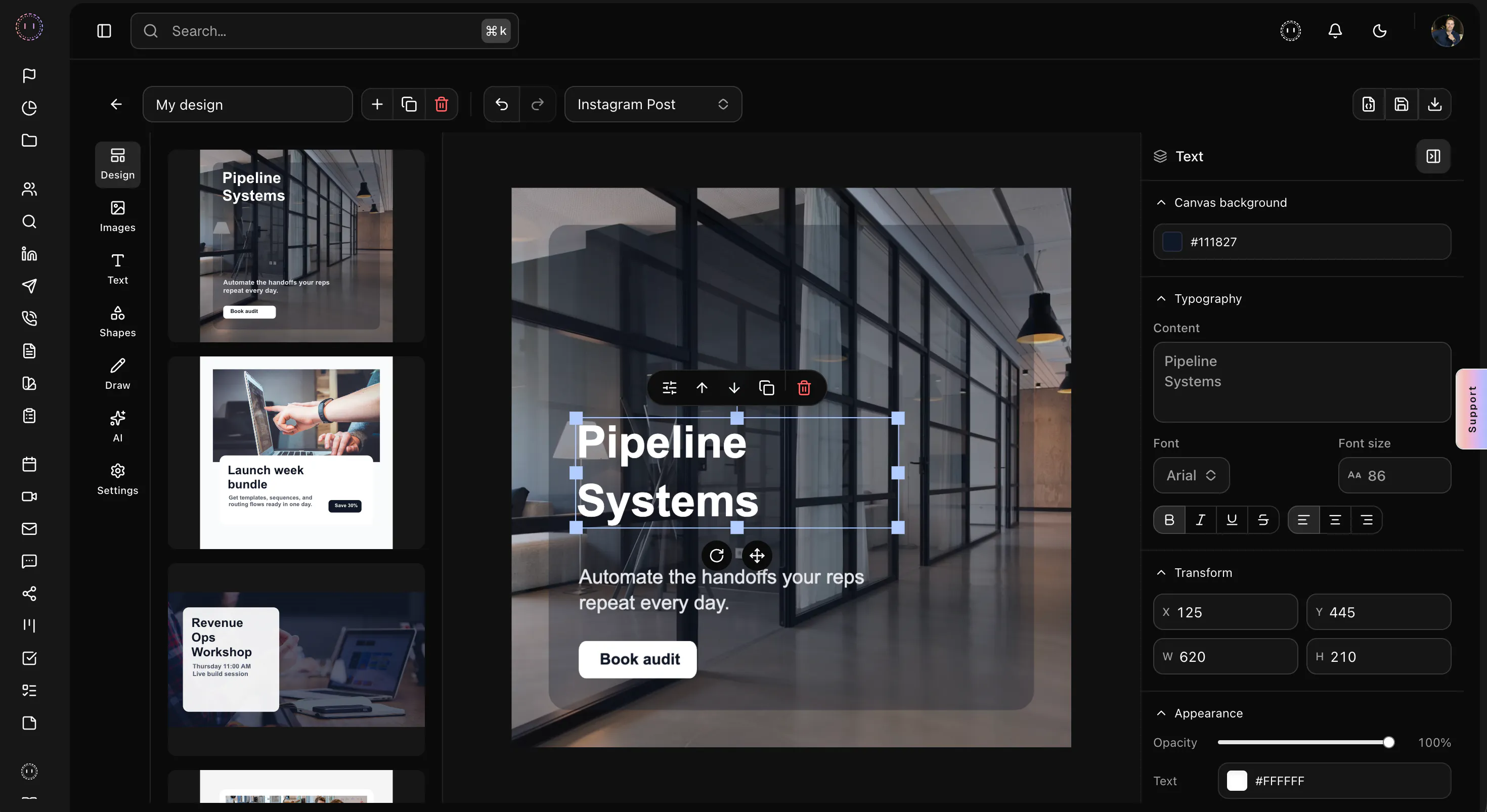Duplicate the selected text layer
Image resolution: width=1487 pixels, height=812 pixels.
(767, 388)
